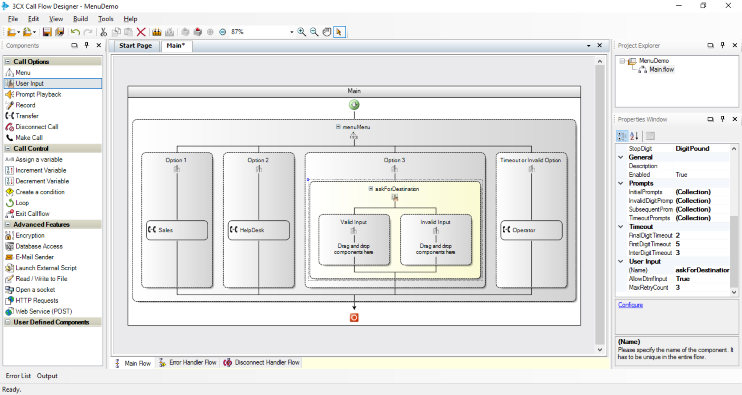Click the collapse-all minus circle icon

223,32
